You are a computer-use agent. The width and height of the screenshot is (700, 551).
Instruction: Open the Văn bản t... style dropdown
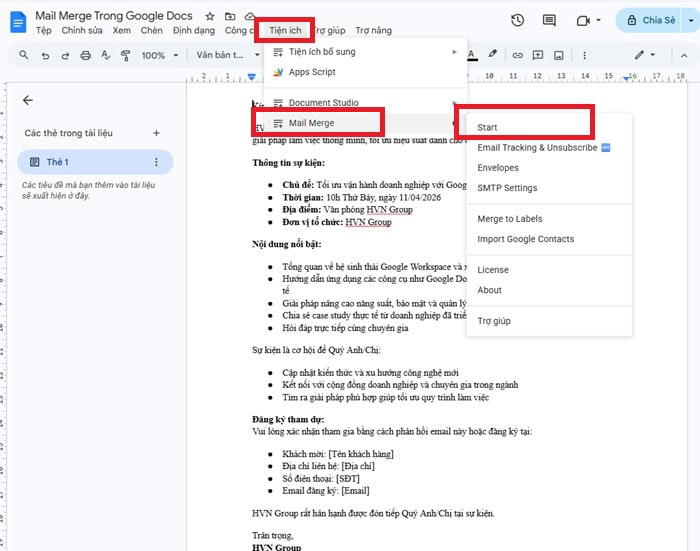click(228, 55)
